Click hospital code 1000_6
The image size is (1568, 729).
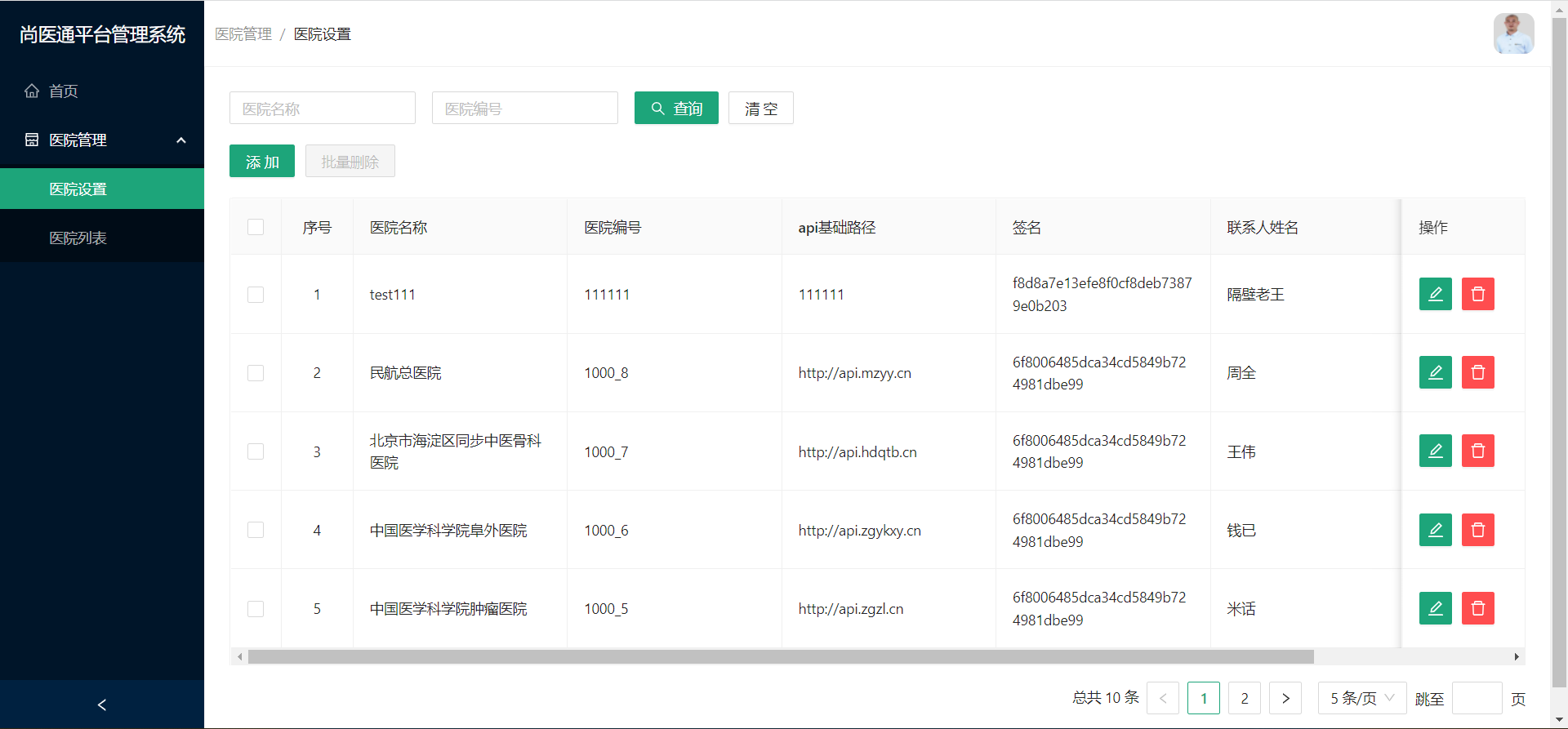606,531
